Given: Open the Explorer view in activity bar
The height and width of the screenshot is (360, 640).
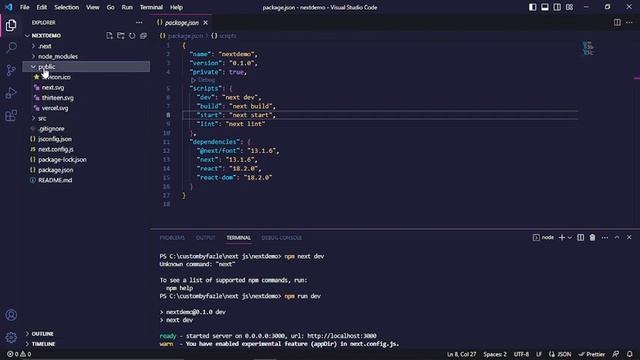Looking at the screenshot, I should [11, 25].
